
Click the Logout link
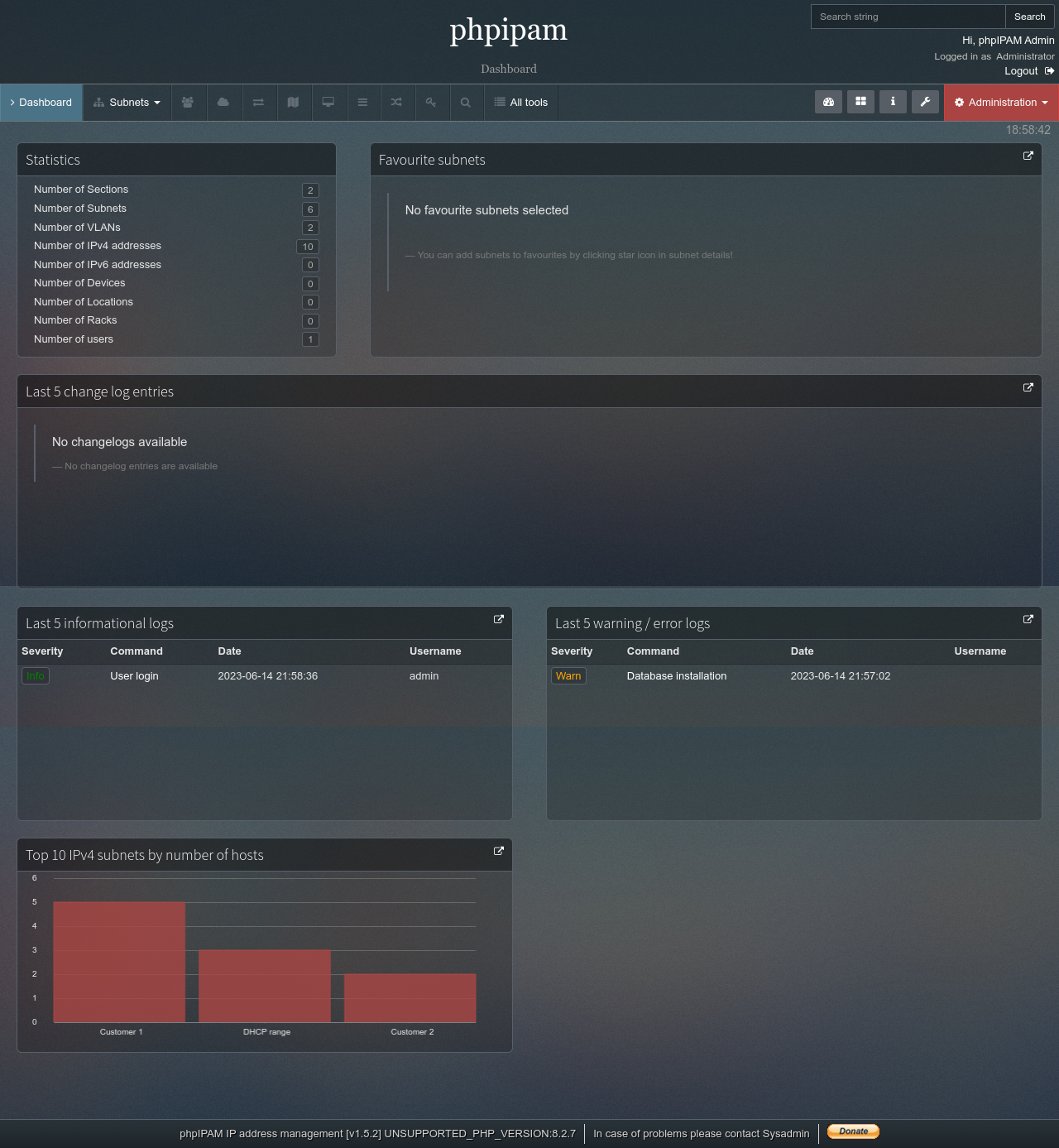coord(1021,71)
